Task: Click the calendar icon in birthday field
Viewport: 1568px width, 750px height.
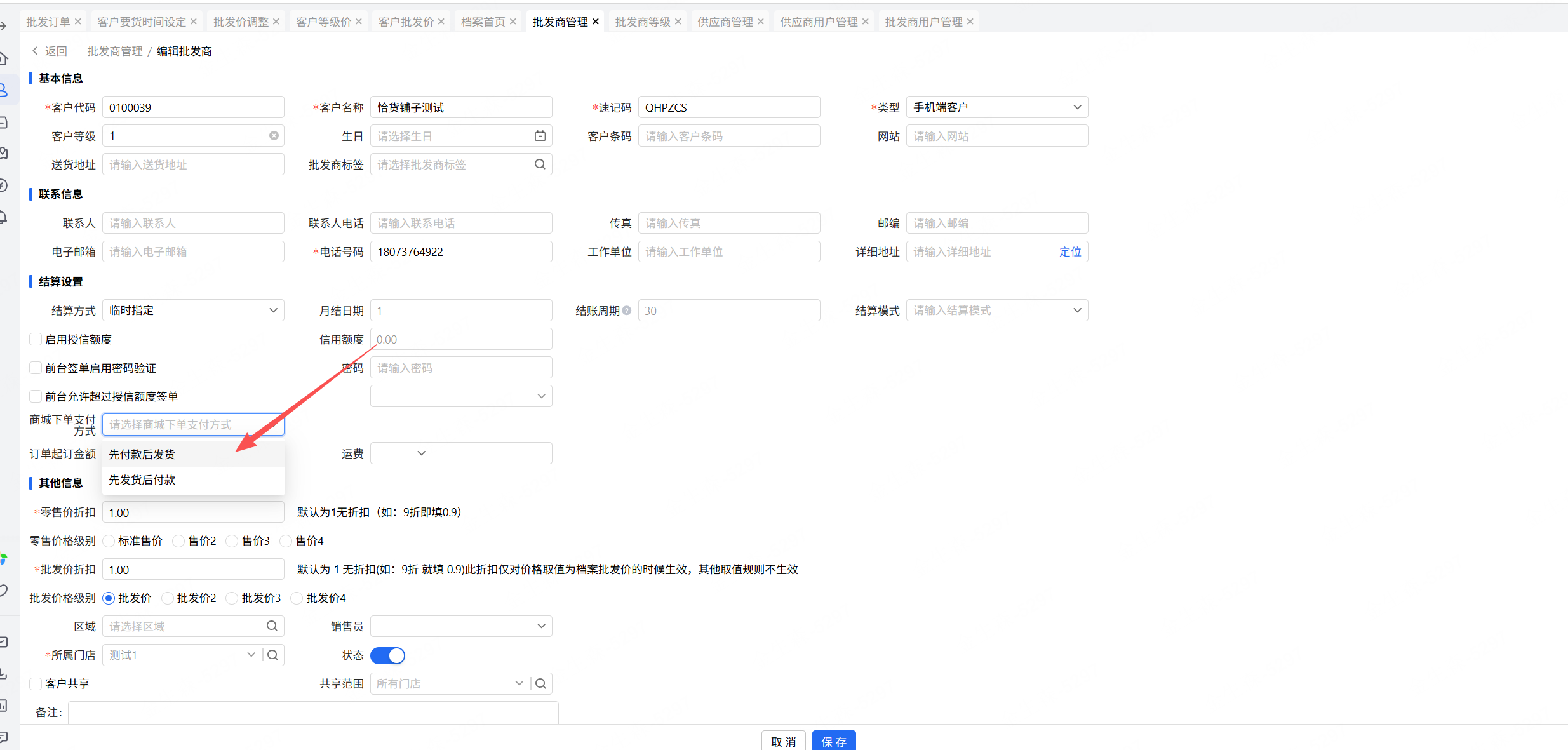Action: point(540,136)
